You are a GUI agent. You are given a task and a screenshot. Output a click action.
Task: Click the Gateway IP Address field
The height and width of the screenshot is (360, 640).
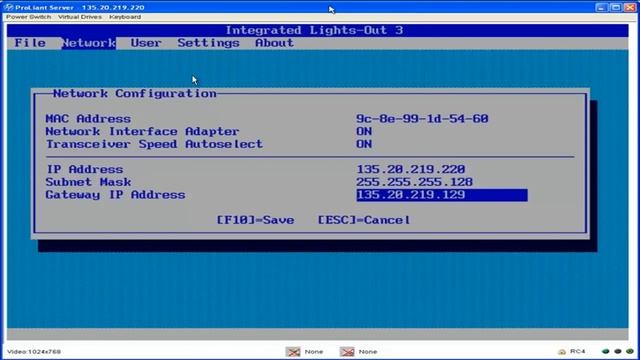(442, 195)
